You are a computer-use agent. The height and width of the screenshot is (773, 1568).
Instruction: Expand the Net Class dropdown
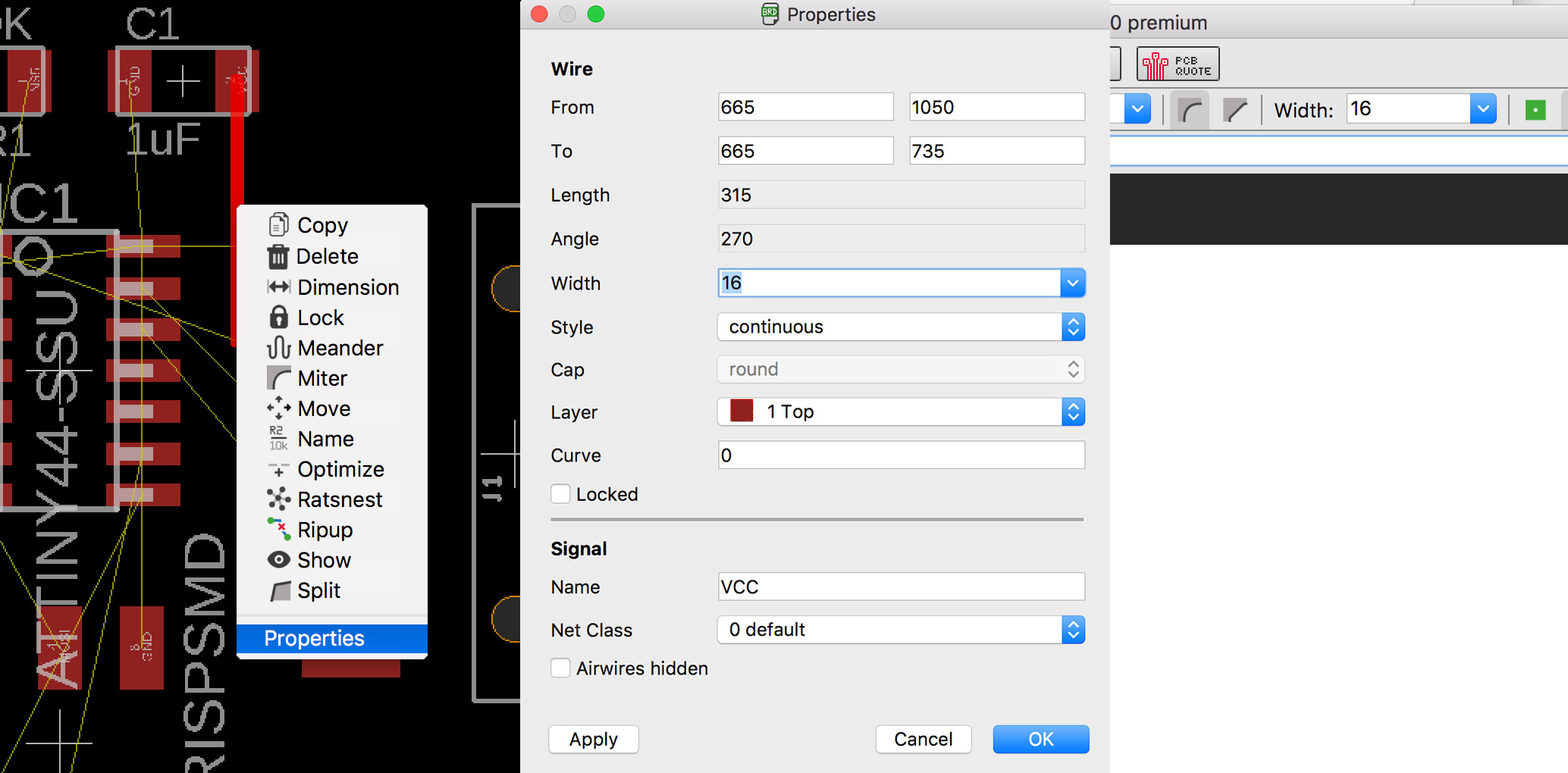[1073, 629]
